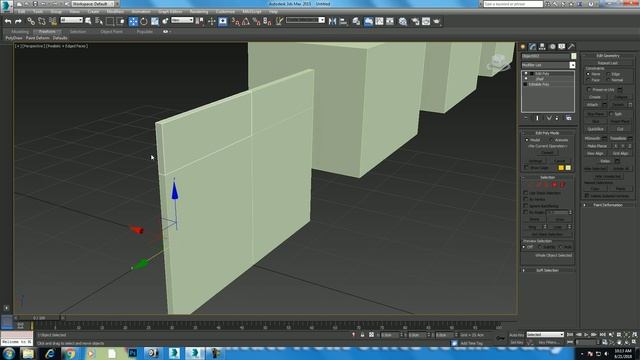640x360 pixels.
Task: Switch to the Create command panel tab
Action: [x=523, y=47]
